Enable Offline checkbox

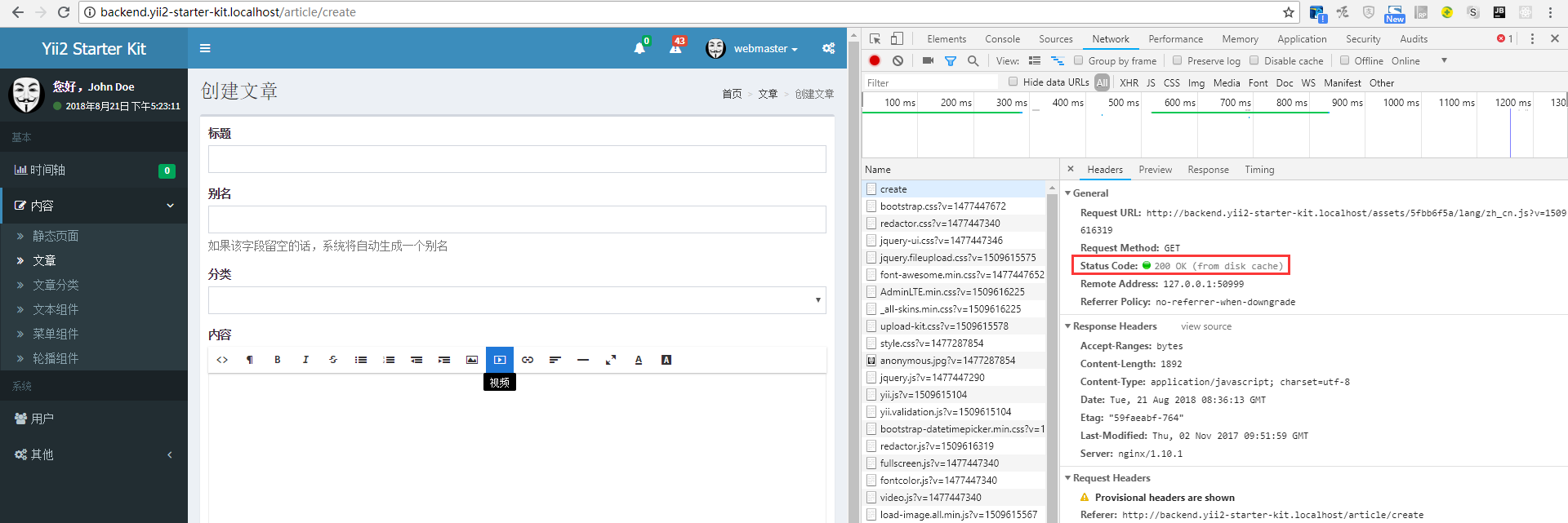(x=1344, y=60)
